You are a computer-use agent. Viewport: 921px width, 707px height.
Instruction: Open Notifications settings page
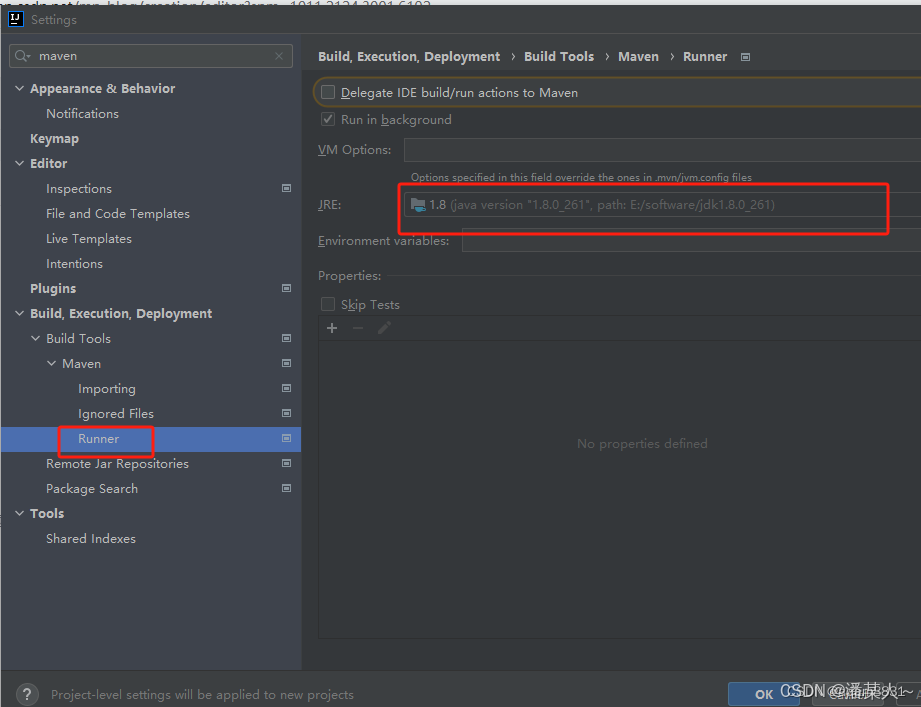click(x=82, y=113)
